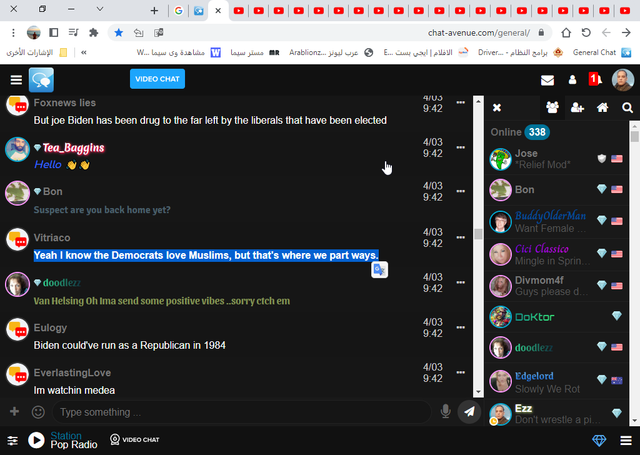Show friends list tab icon

coord(577,108)
